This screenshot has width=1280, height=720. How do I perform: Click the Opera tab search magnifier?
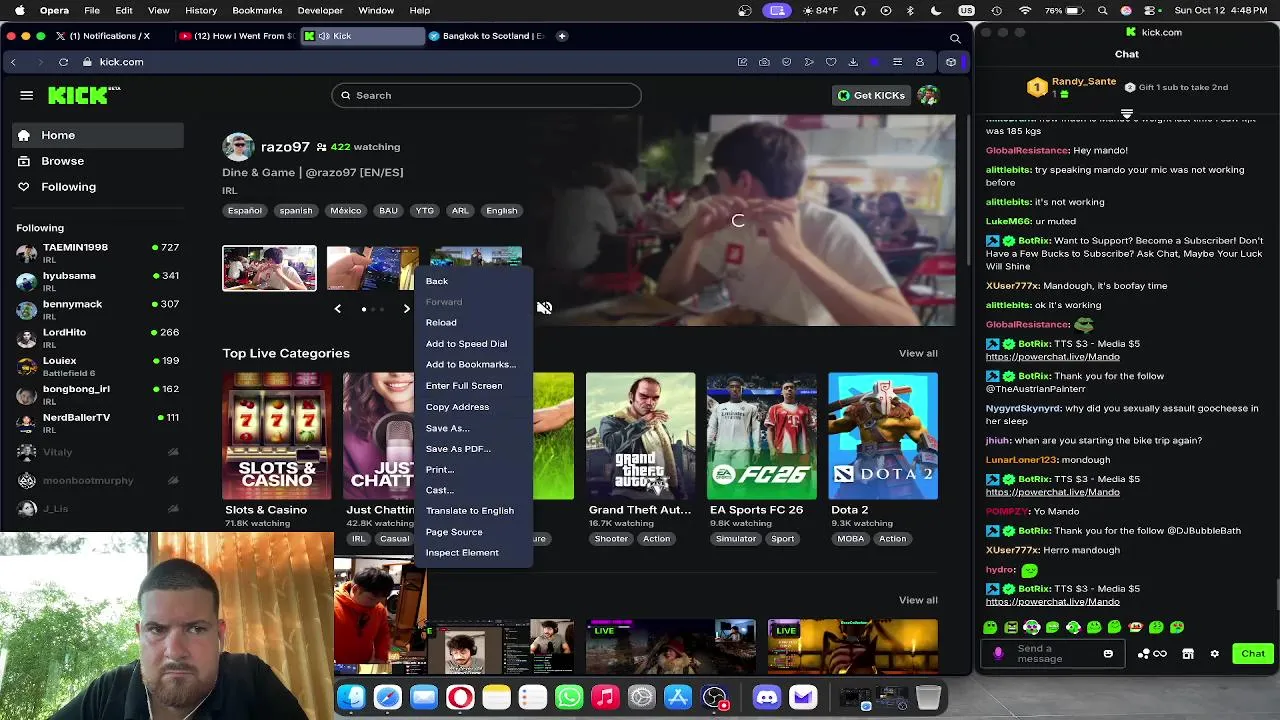click(955, 38)
